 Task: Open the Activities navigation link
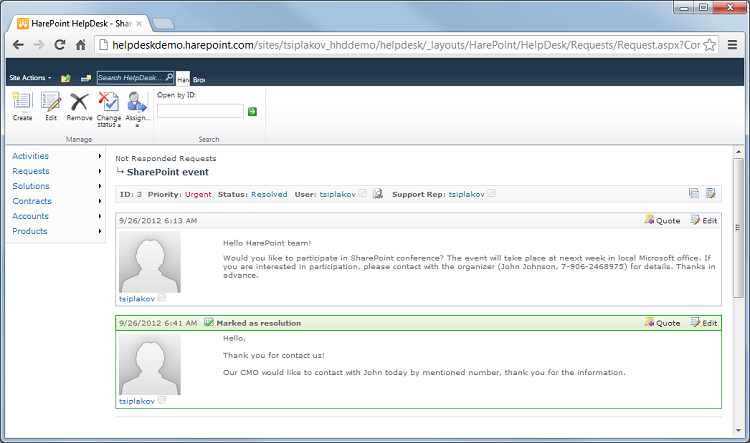point(31,156)
